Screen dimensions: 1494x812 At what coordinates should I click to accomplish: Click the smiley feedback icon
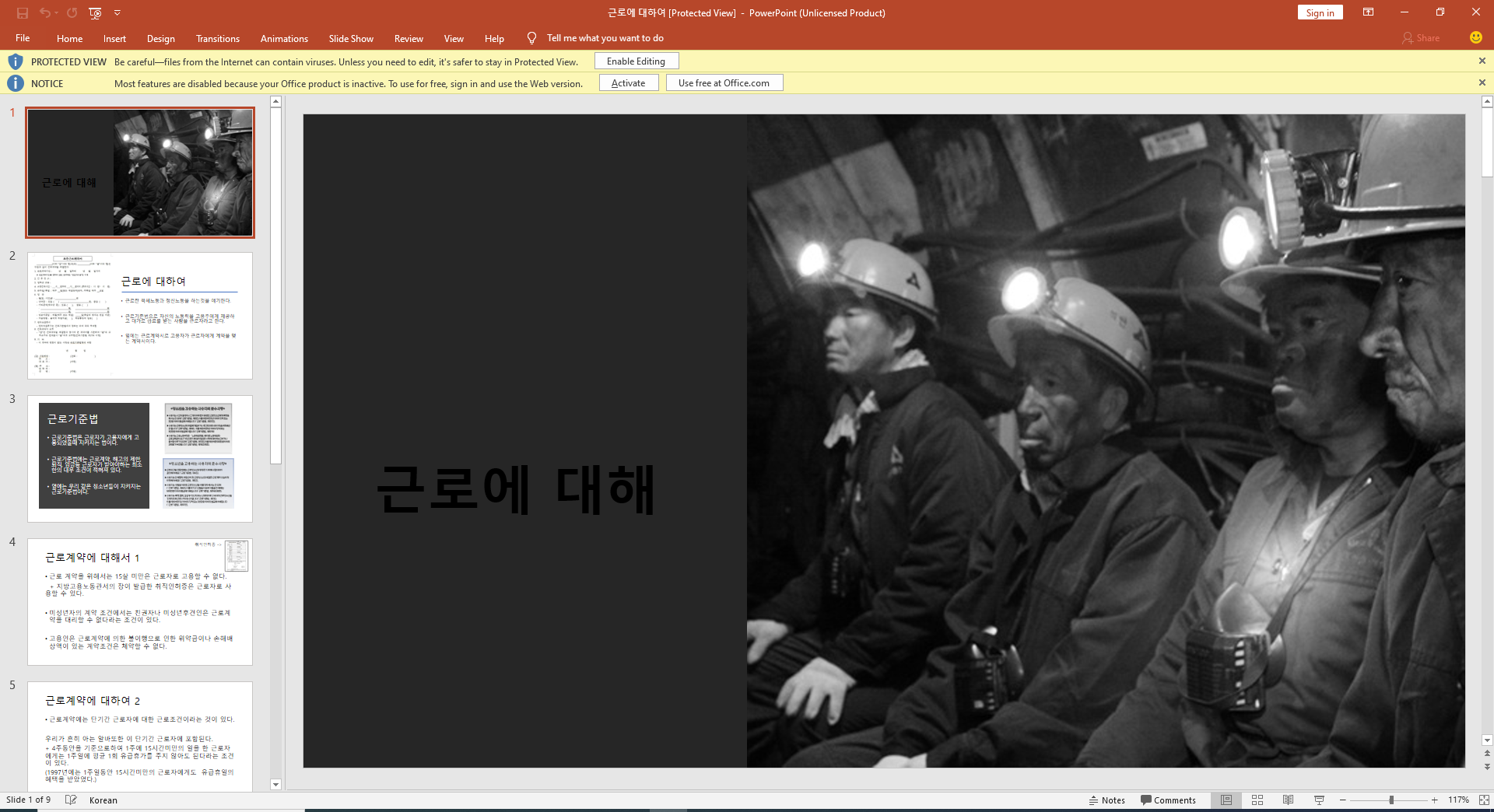[1475, 37]
